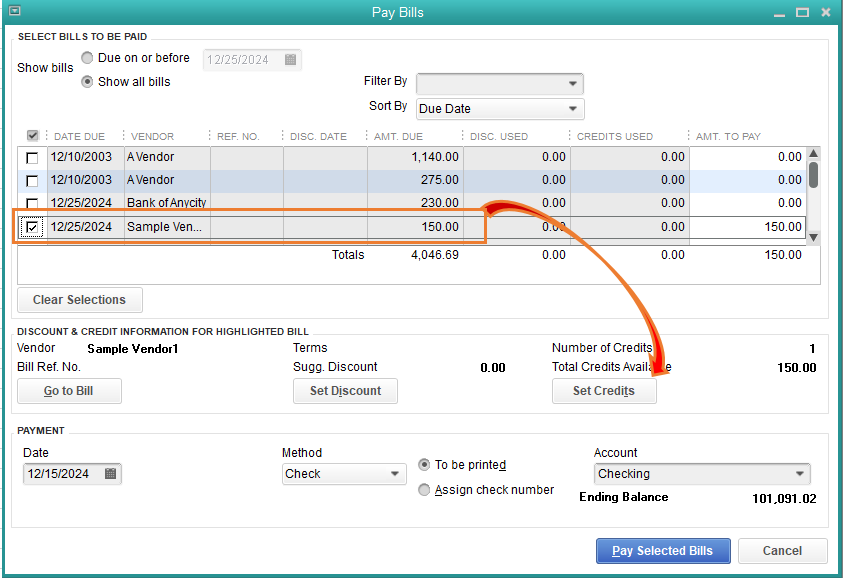This screenshot has height=578, width=843.
Task: Open the Sort By Due Date dropdown
Action: 500,109
